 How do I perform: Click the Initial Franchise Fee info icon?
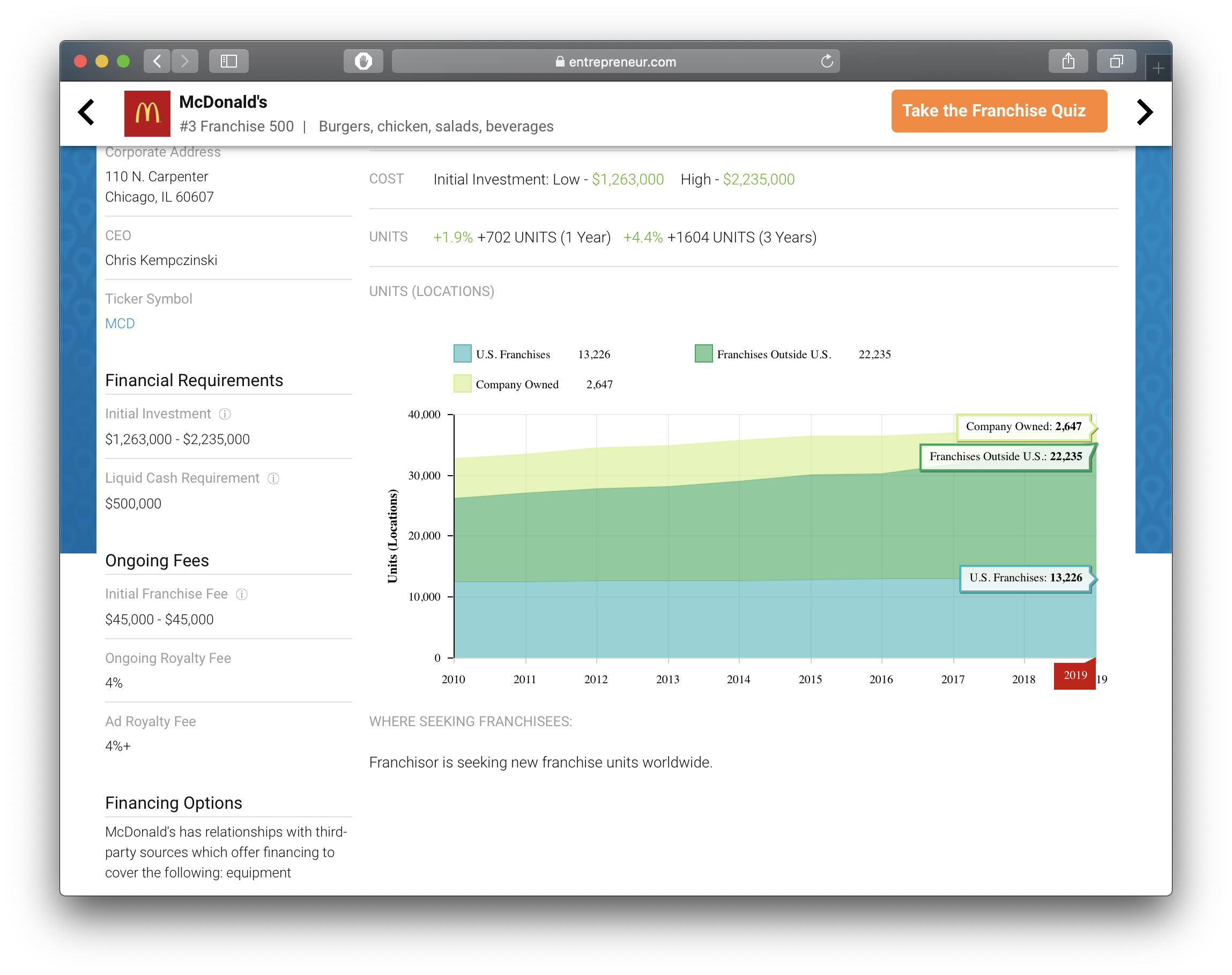tap(242, 594)
